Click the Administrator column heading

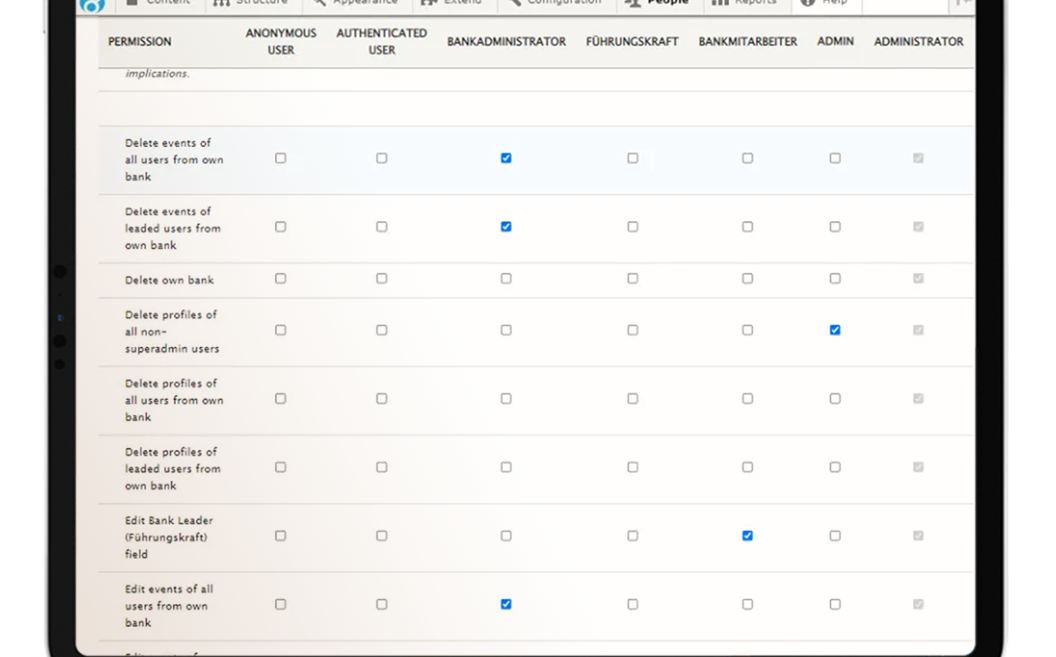click(918, 42)
